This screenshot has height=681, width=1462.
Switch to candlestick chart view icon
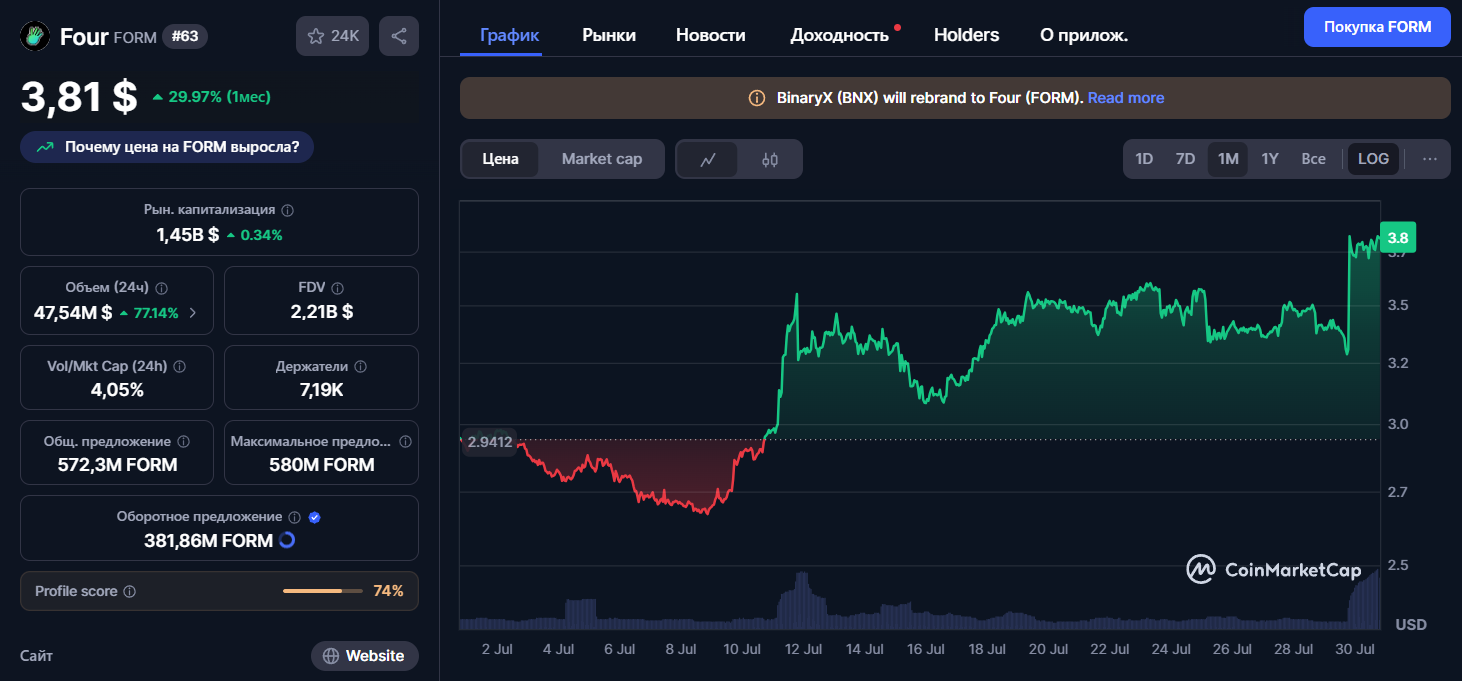point(770,159)
